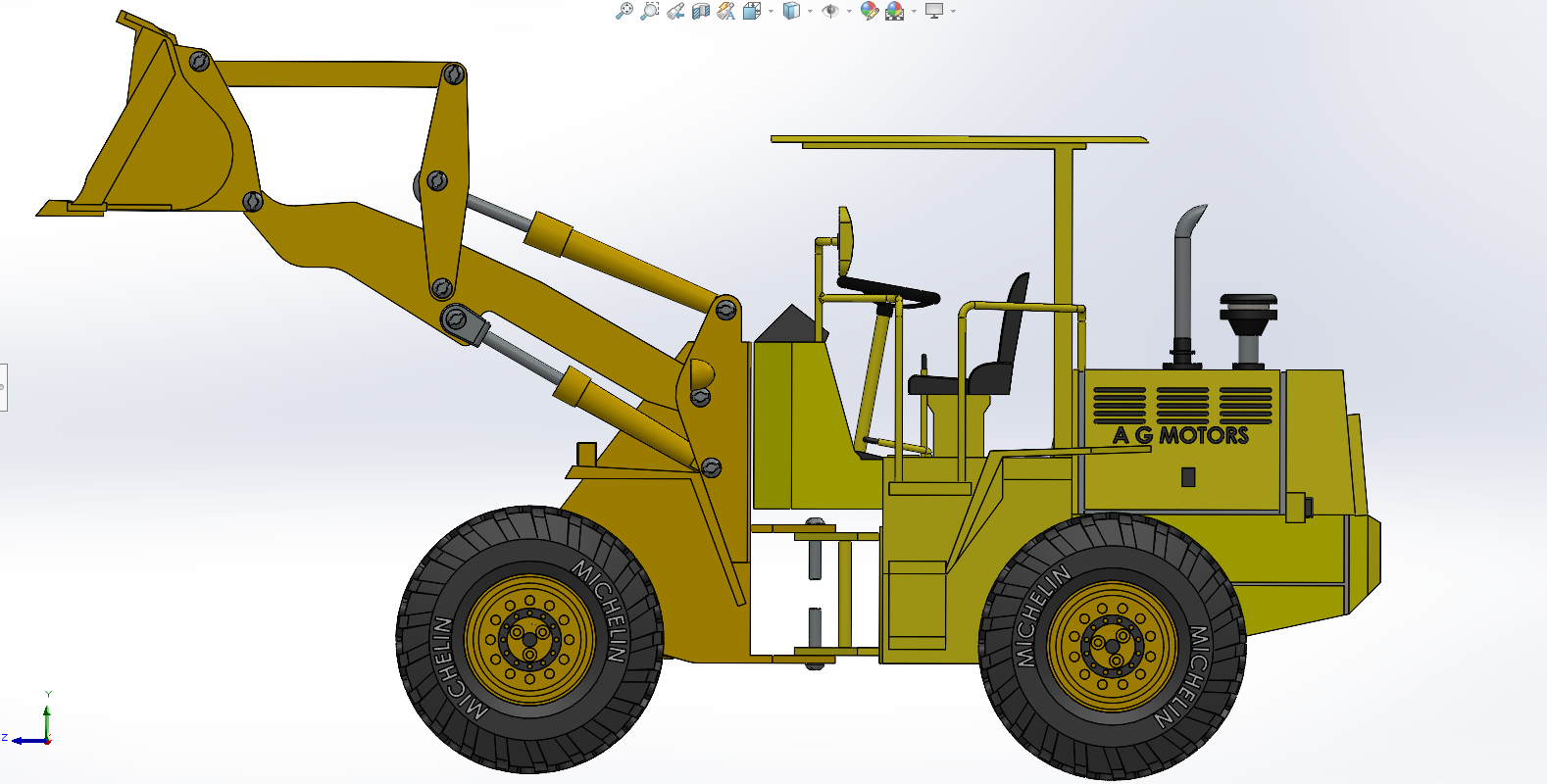
Task: Click the coordinate triad Y axis
Action: [47, 715]
